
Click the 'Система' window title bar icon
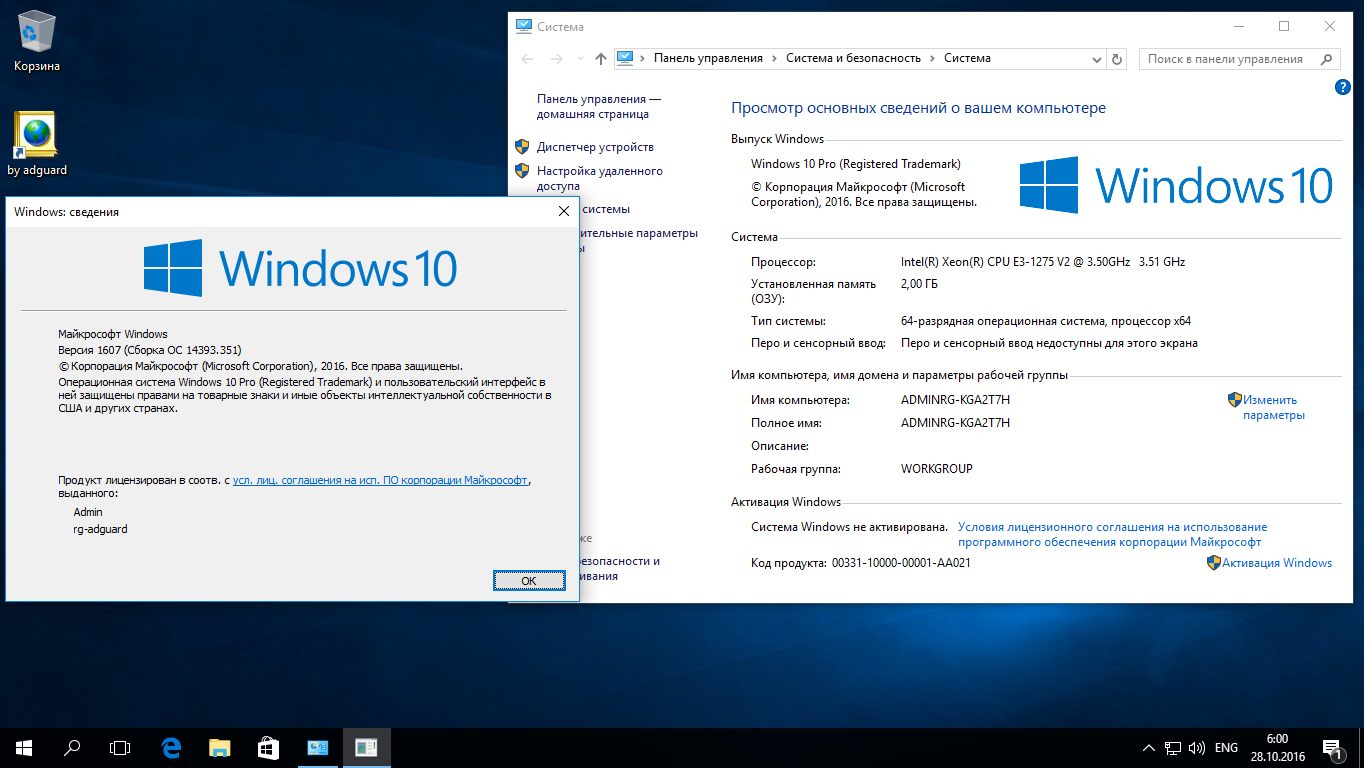point(524,27)
